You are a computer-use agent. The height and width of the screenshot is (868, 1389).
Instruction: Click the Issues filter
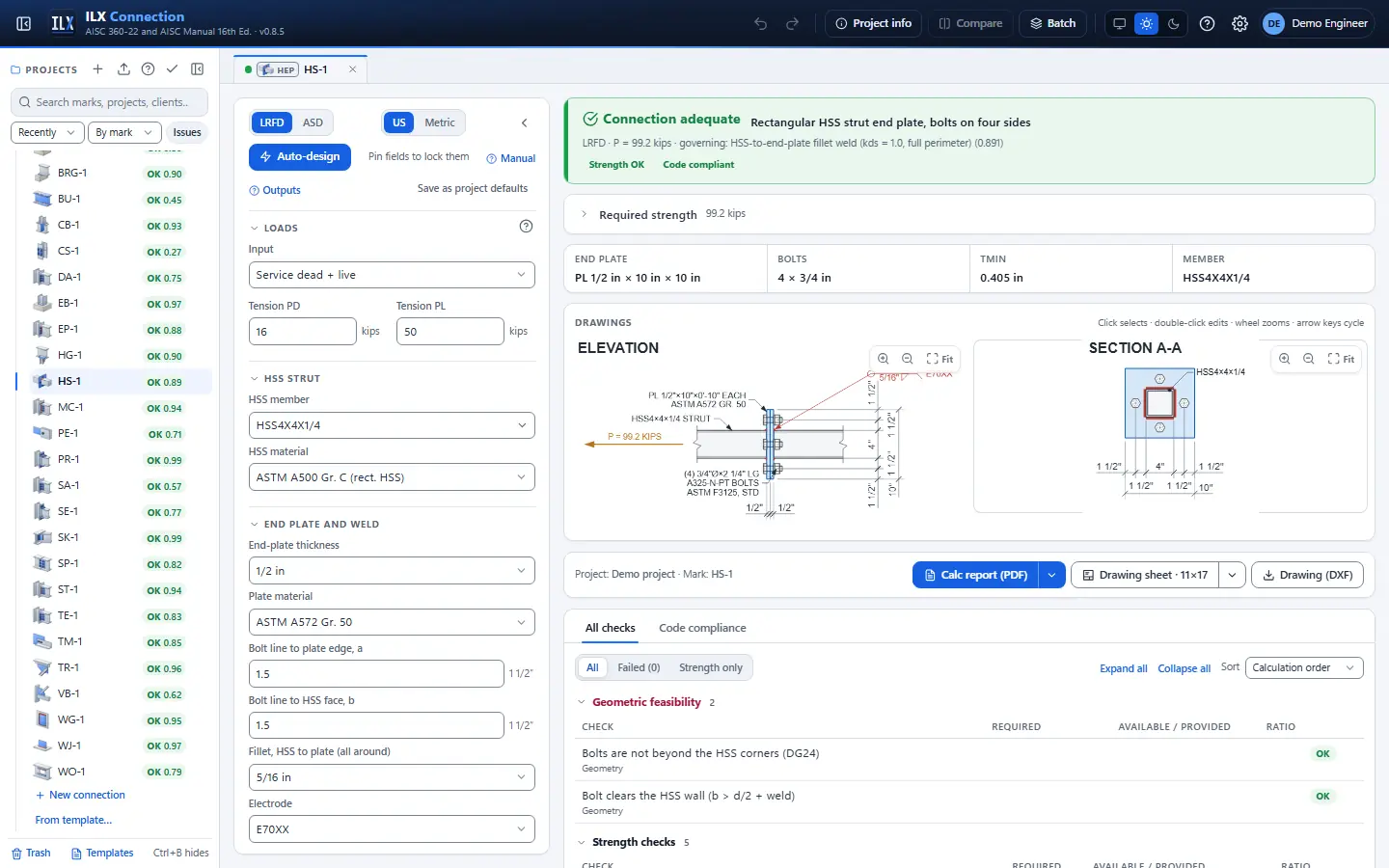tap(187, 132)
